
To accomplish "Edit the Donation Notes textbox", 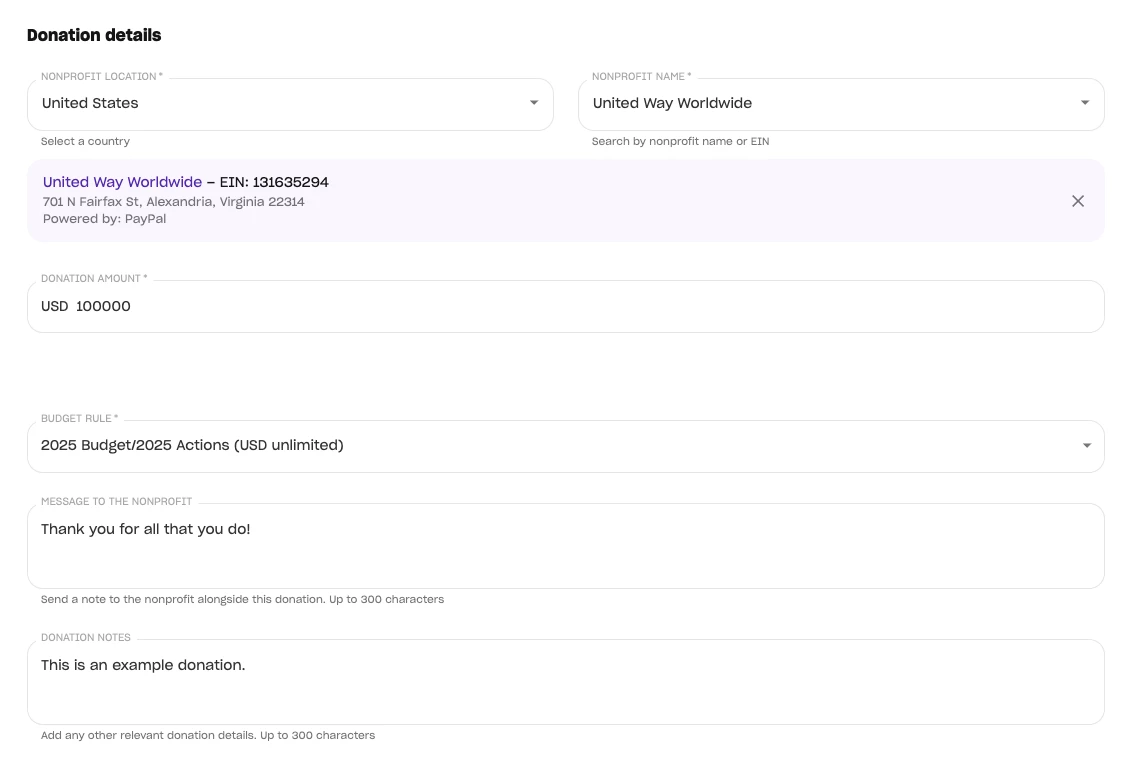I will (566, 682).
